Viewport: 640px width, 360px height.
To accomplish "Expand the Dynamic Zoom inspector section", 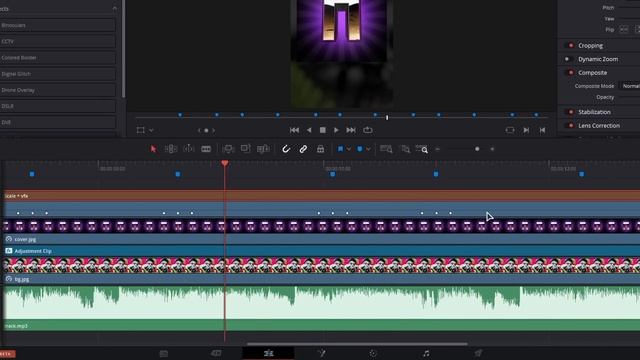I will pyautogui.click(x=598, y=59).
